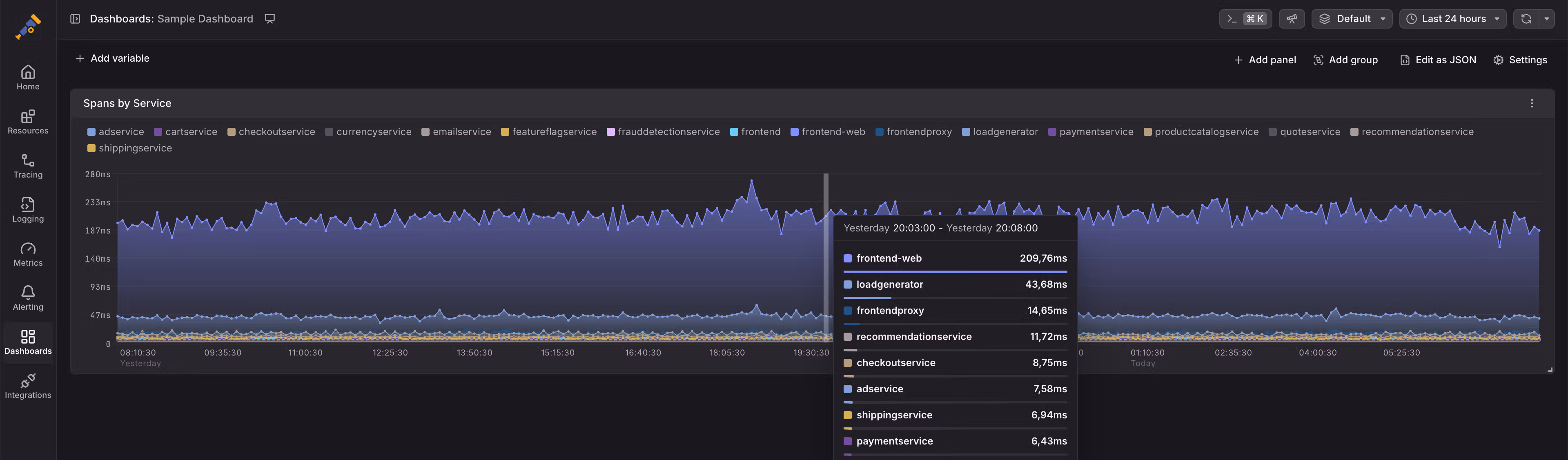Open the Metrics section in the sidebar
1568x460 pixels.
coord(28,253)
